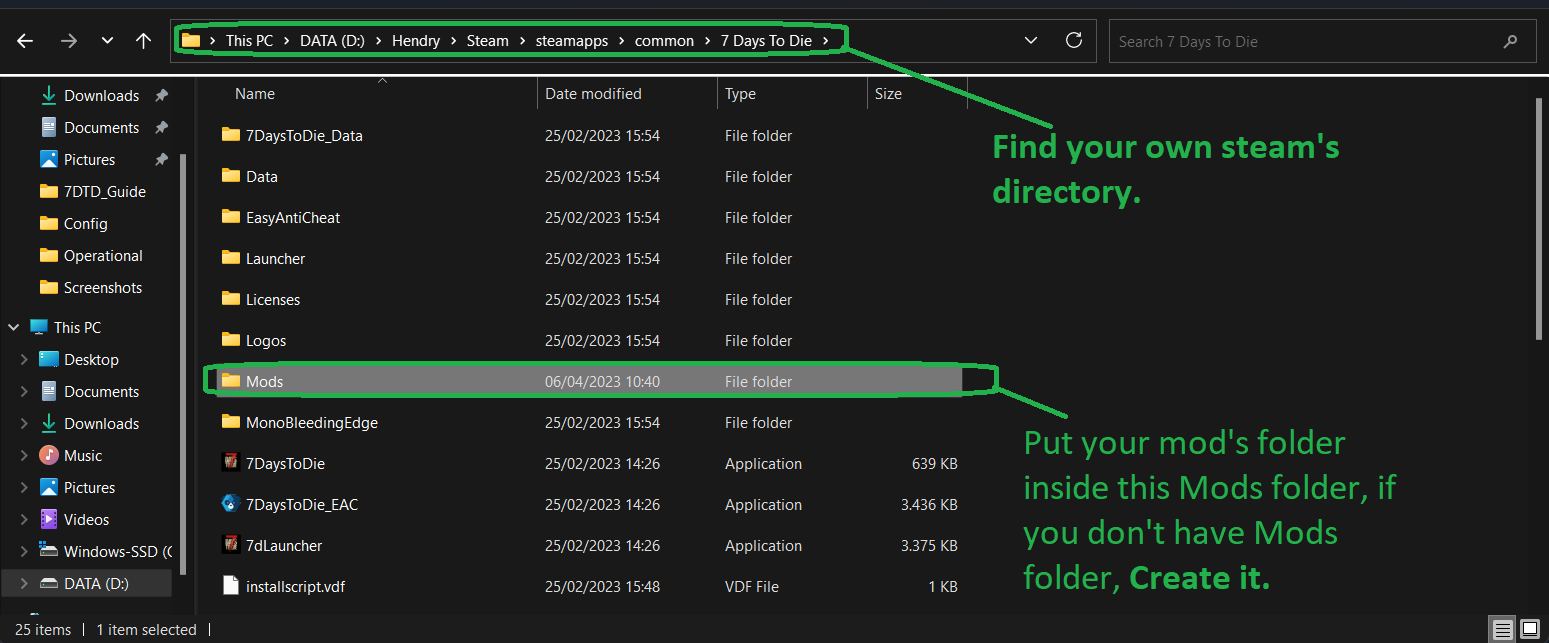Select Videos under This PC
This screenshot has height=643, width=1549.
pos(86,520)
